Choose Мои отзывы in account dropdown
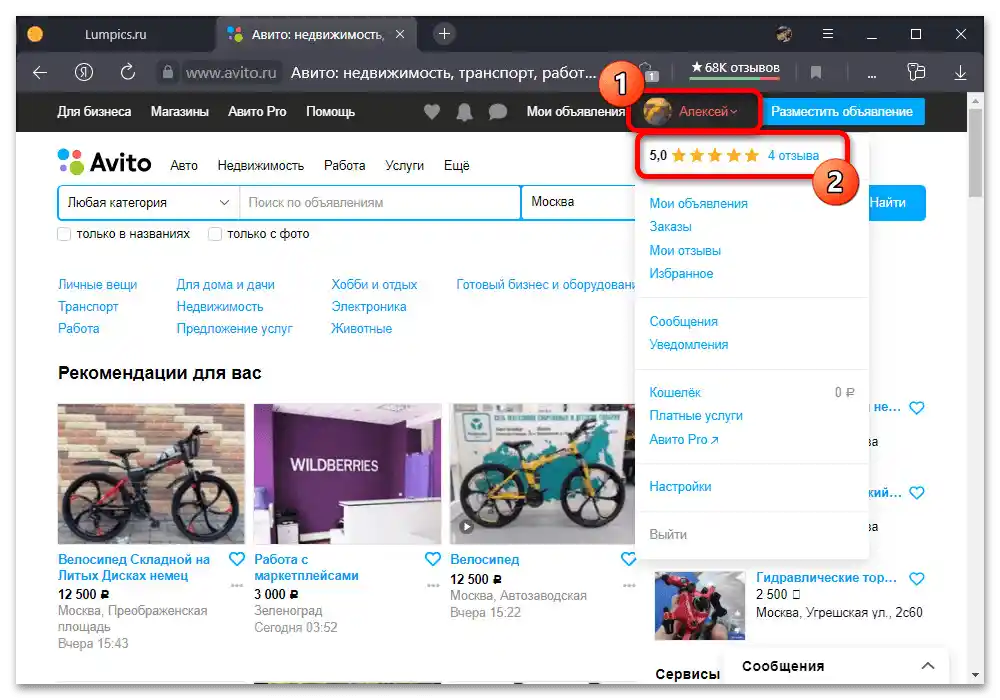The width and height of the screenshot is (1000, 700). (685, 251)
